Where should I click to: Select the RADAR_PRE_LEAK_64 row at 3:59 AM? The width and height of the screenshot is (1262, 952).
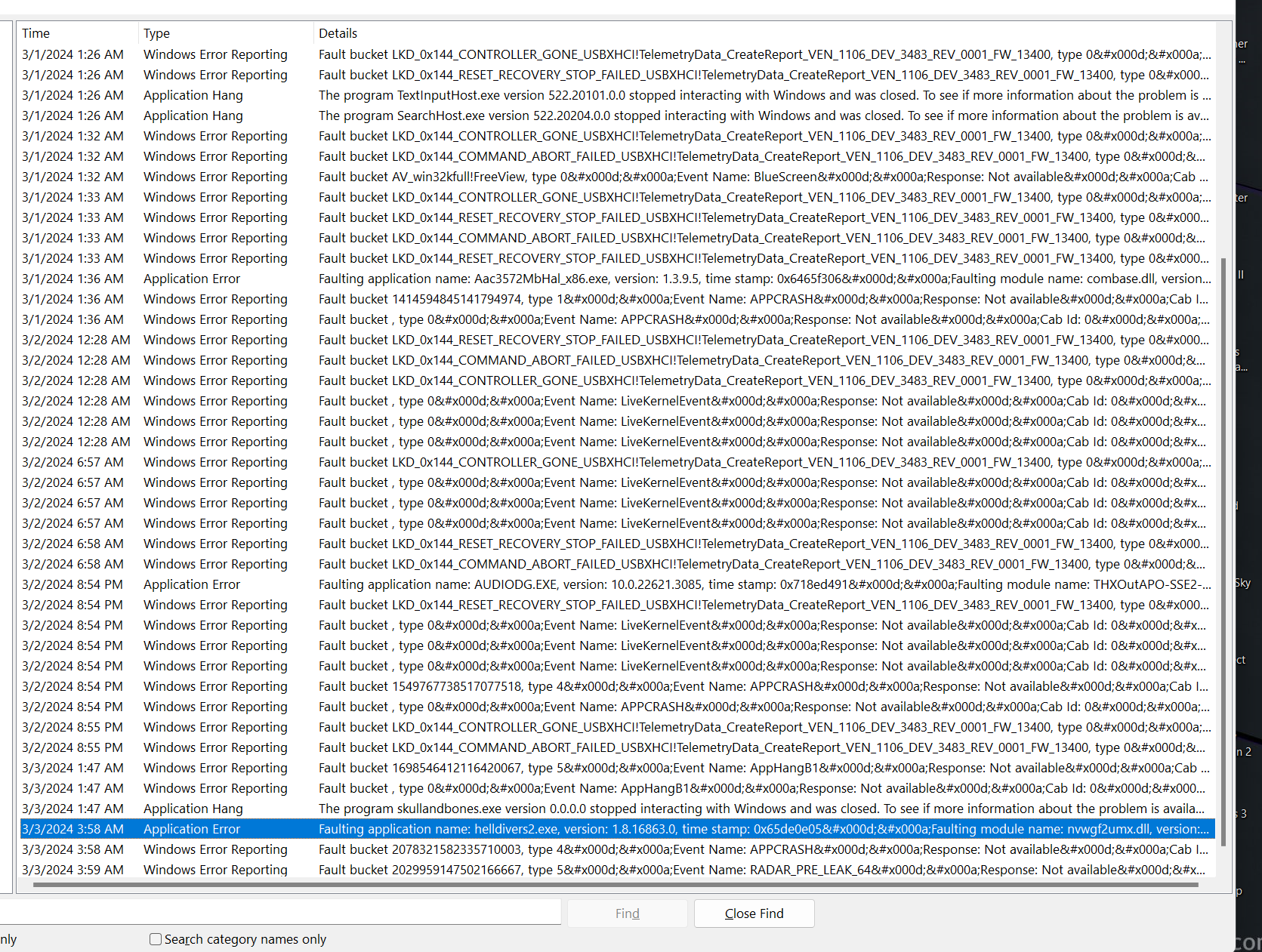tap(617, 870)
